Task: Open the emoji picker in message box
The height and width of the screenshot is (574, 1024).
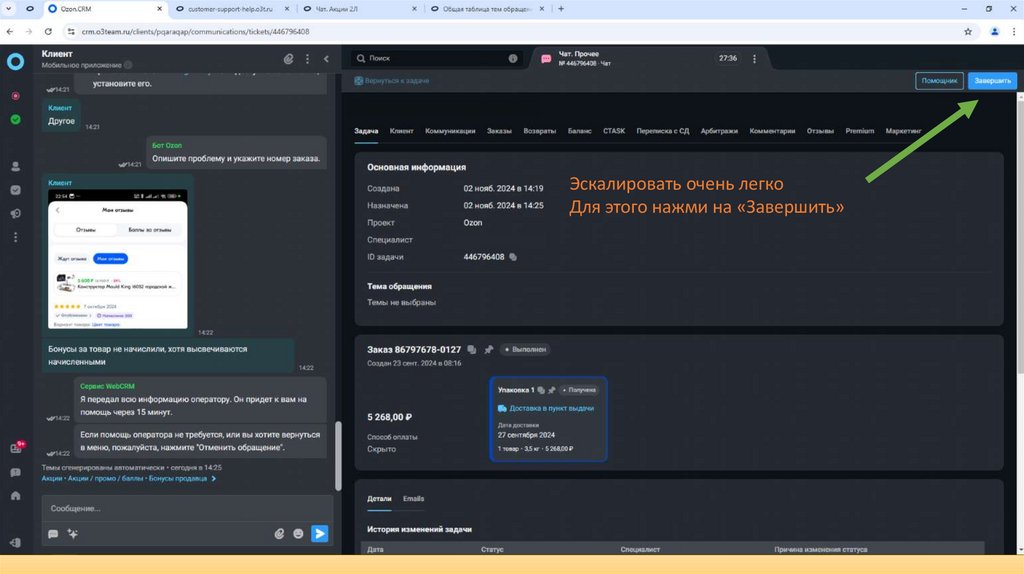Action: click(x=298, y=534)
